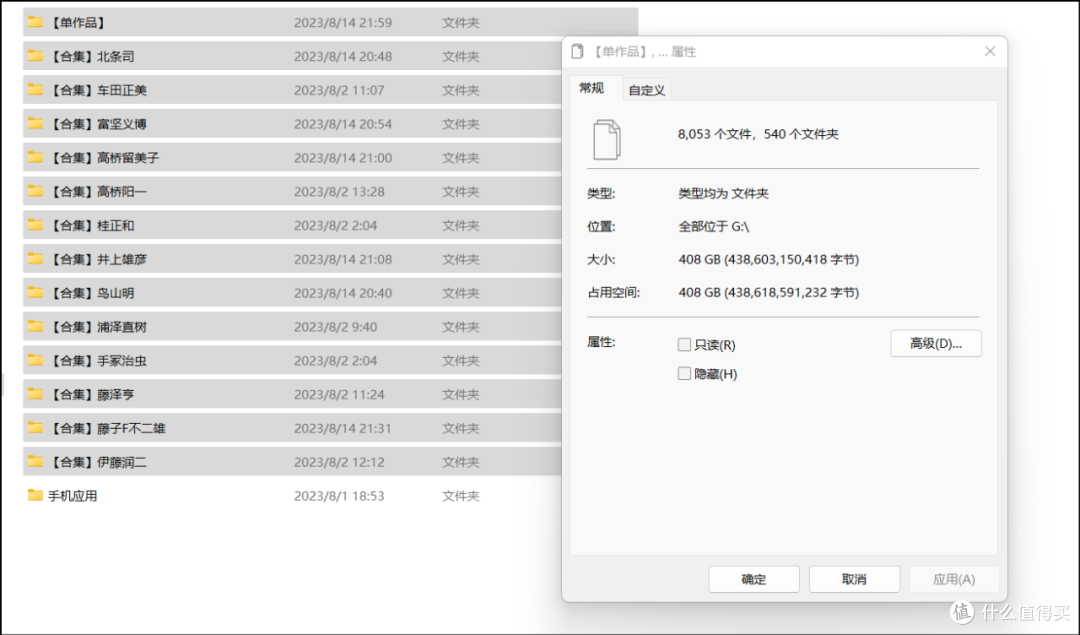Switch to the 自定义 tab
1080x635 pixels.
point(647,90)
